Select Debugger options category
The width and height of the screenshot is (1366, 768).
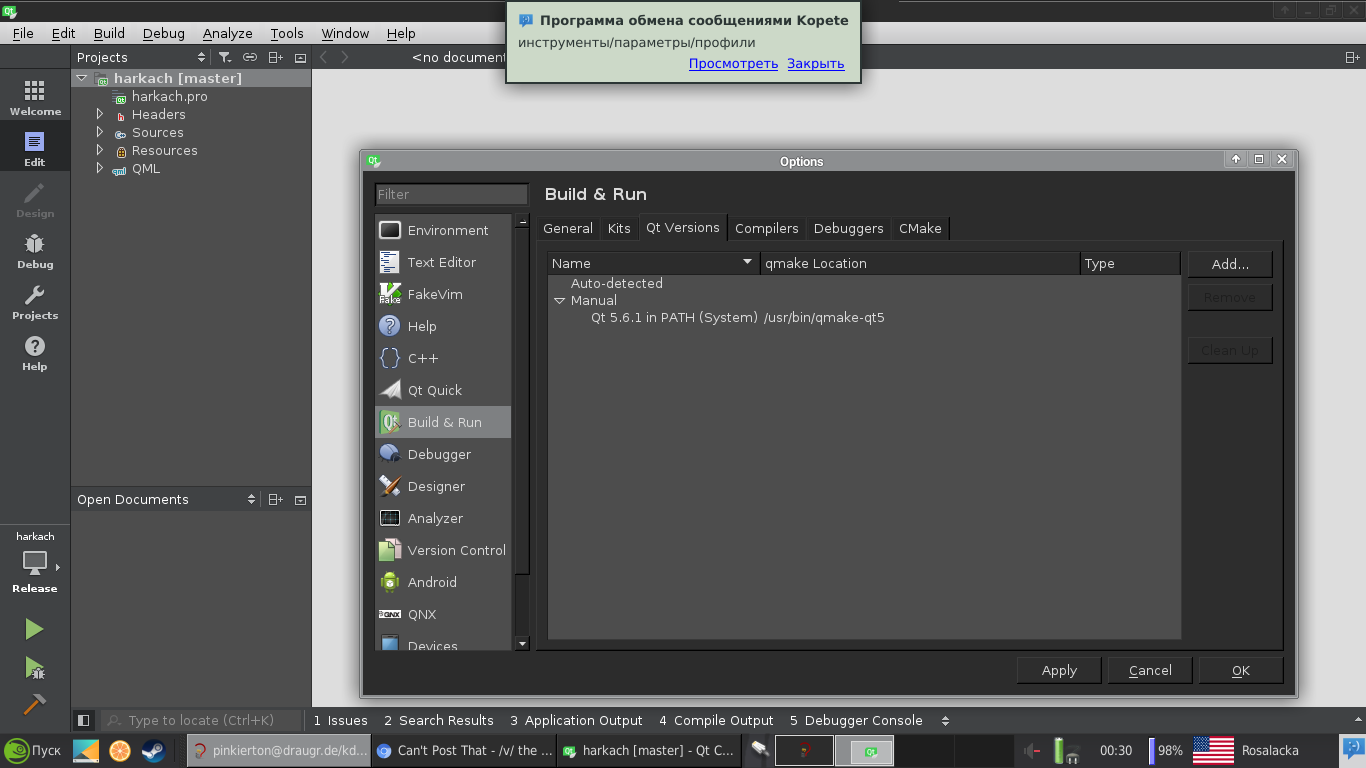click(443, 454)
